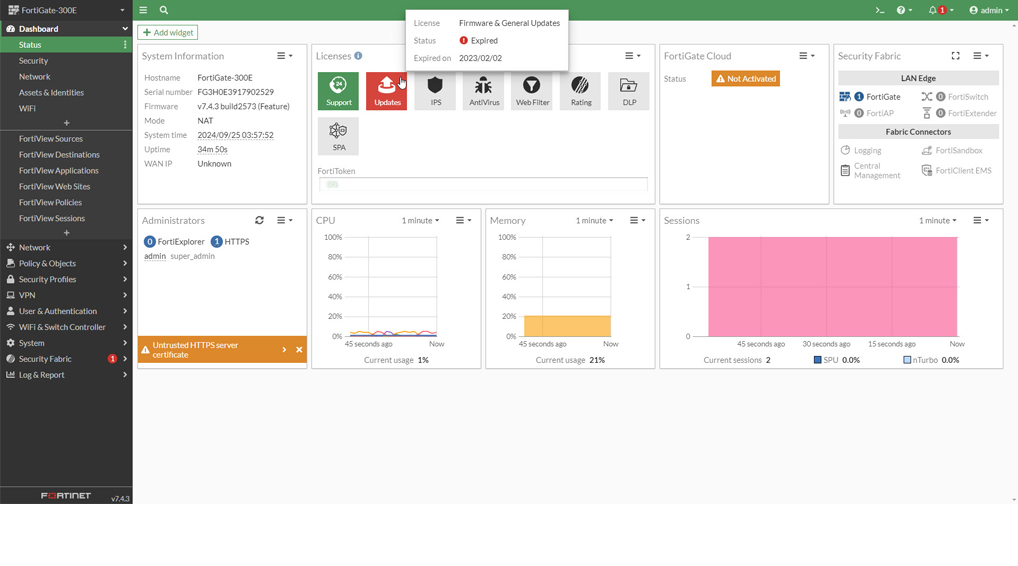This screenshot has width=1018, height=566.
Task: Open the CLI console icon
Action: [880, 10]
